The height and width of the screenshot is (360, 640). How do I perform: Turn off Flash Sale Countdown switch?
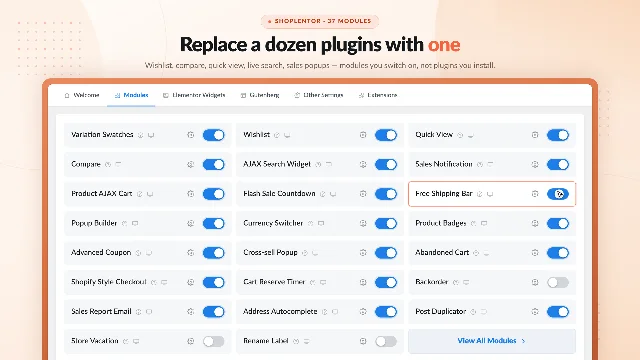tap(386, 194)
